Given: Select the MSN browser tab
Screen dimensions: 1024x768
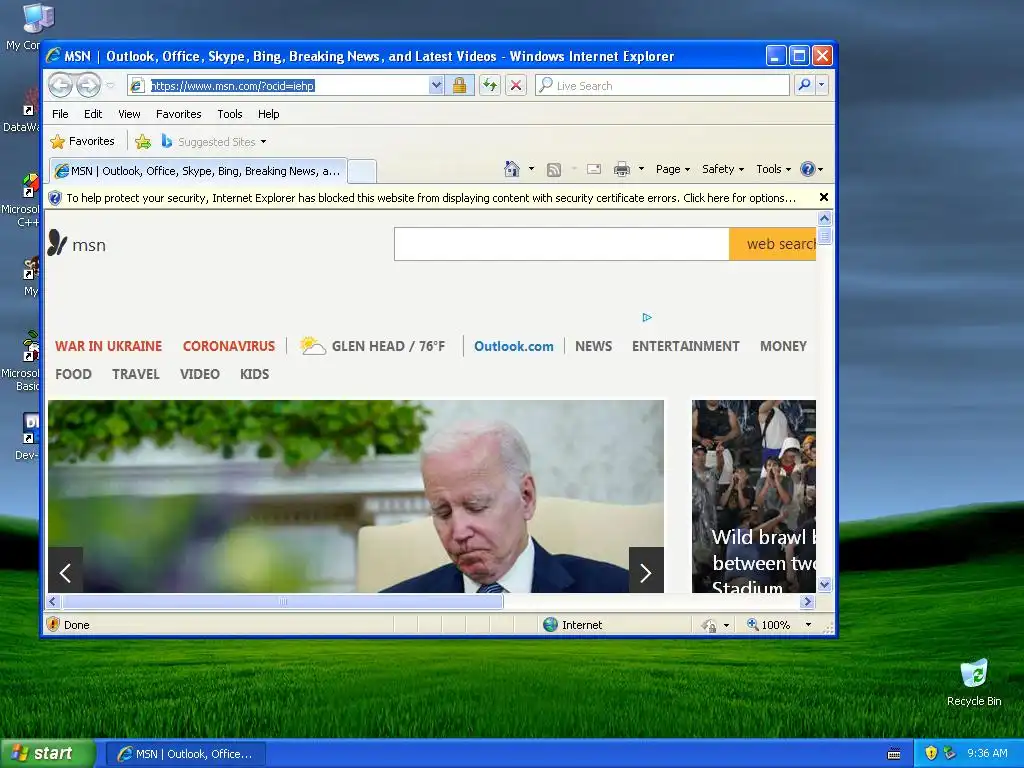Looking at the screenshot, I should coord(198,171).
